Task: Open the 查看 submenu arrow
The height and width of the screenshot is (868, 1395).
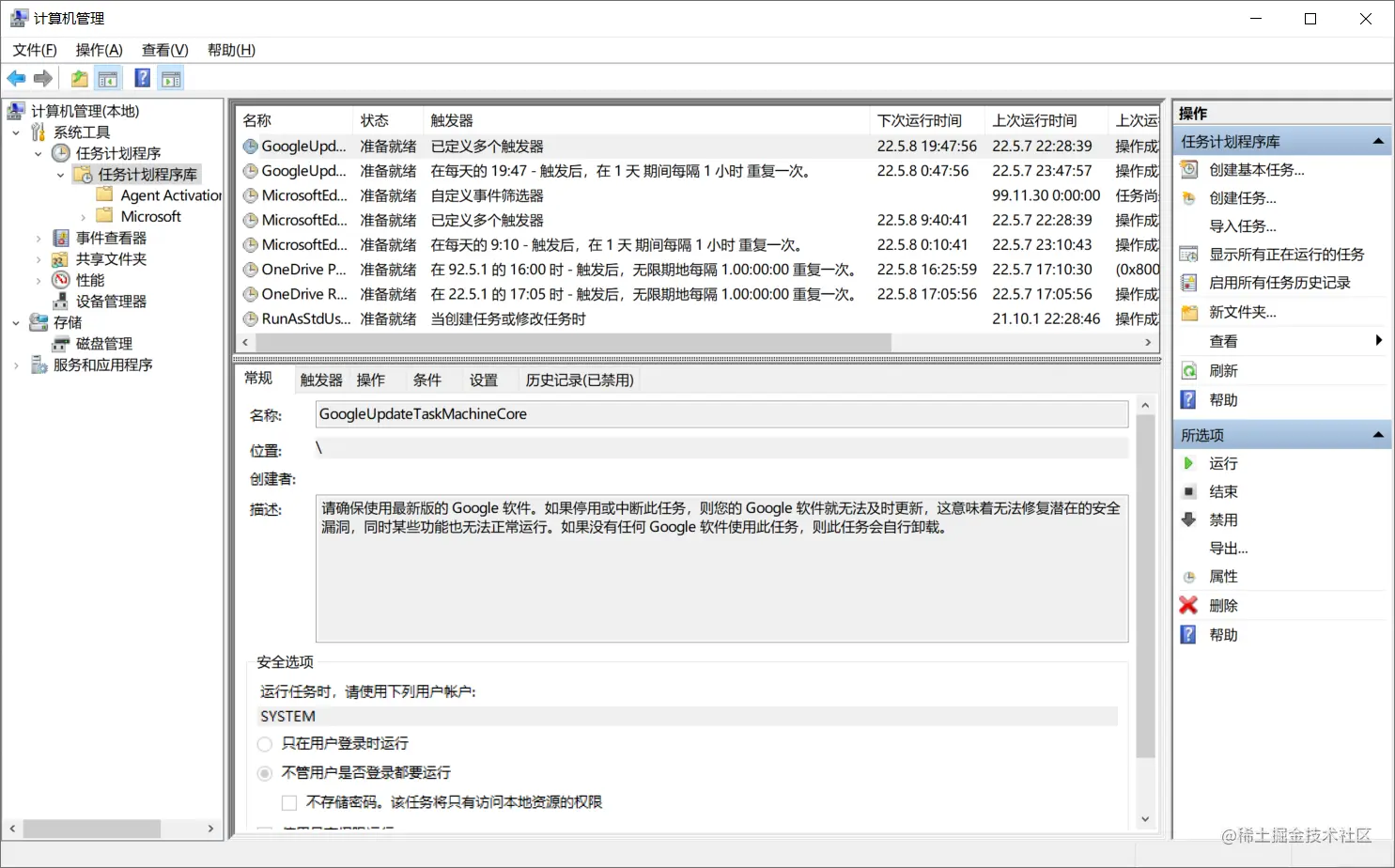Action: (x=1378, y=340)
